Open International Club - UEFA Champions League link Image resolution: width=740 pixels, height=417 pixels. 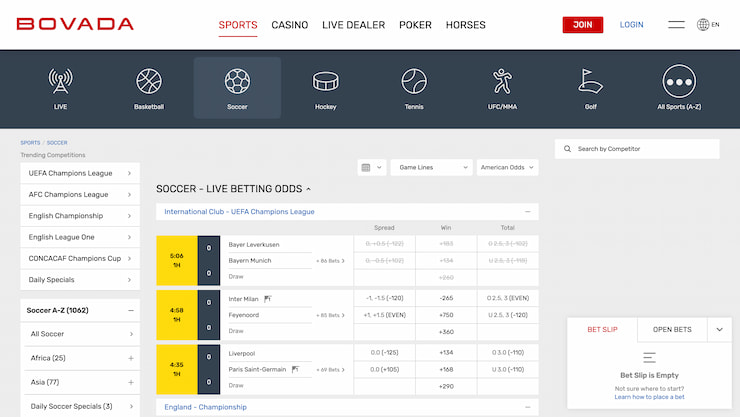click(x=239, y=212)
